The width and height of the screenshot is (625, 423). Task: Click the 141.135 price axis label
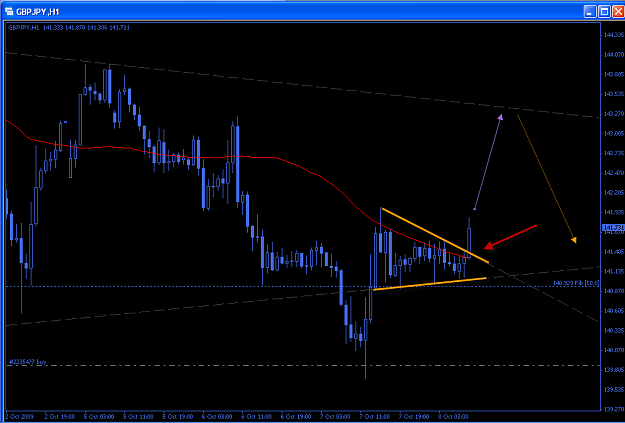click(x=614, y=271)
